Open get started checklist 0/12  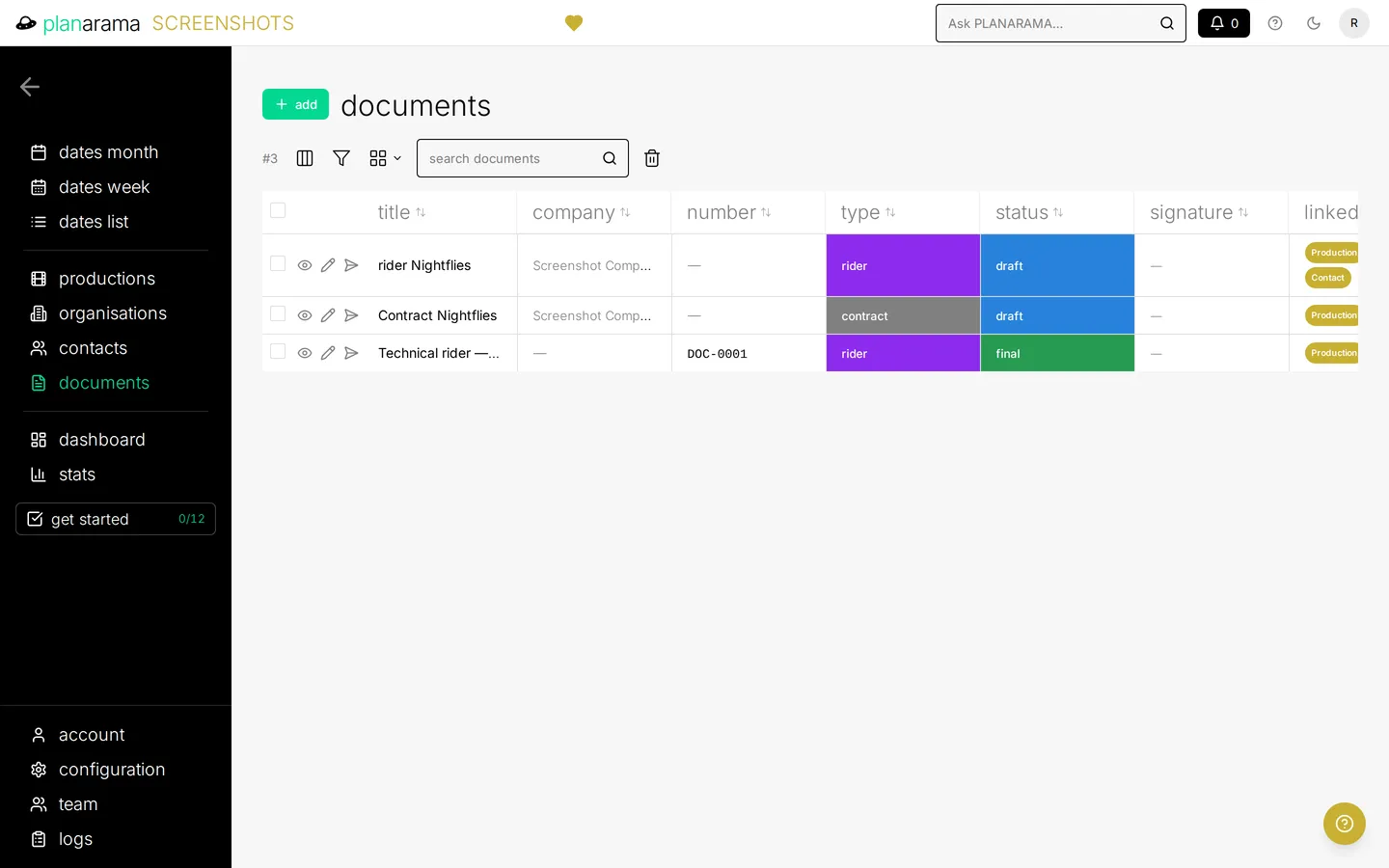click(116, 519)
